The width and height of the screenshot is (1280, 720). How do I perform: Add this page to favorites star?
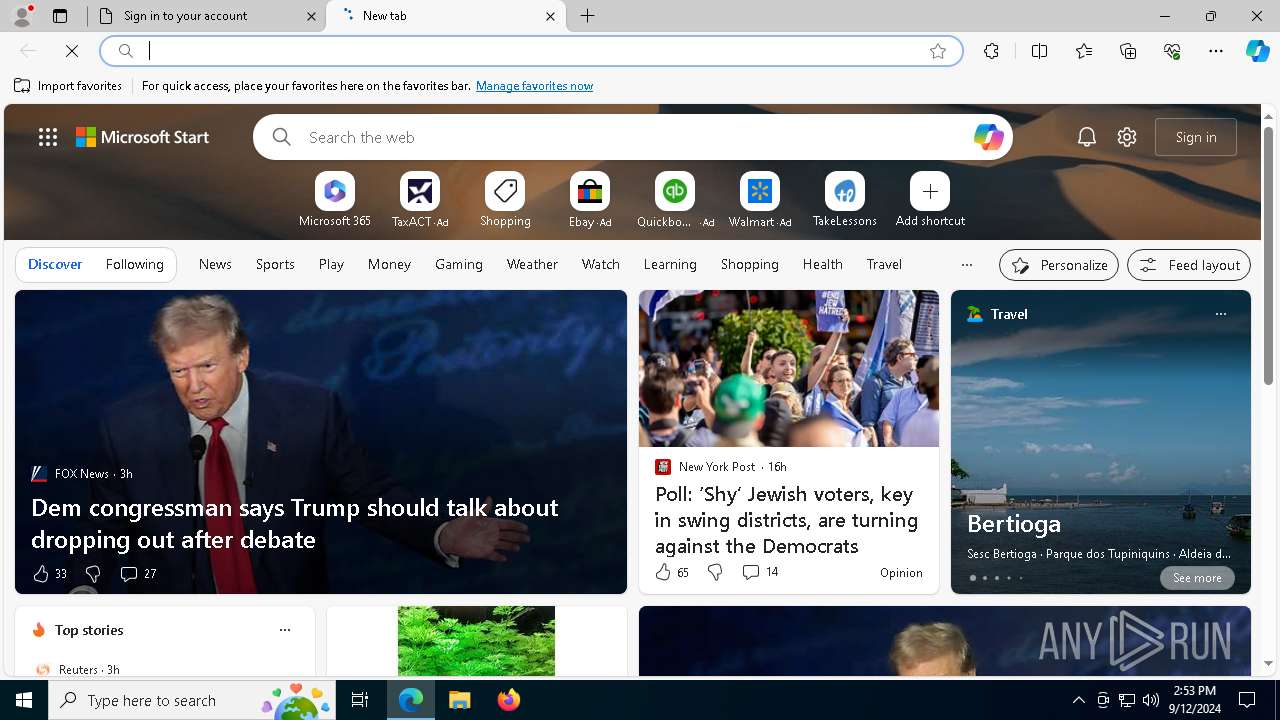[x=937, y=51]
